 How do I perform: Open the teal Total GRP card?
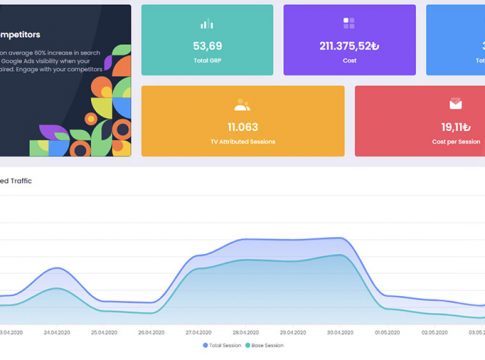click(x=207, y=40)
